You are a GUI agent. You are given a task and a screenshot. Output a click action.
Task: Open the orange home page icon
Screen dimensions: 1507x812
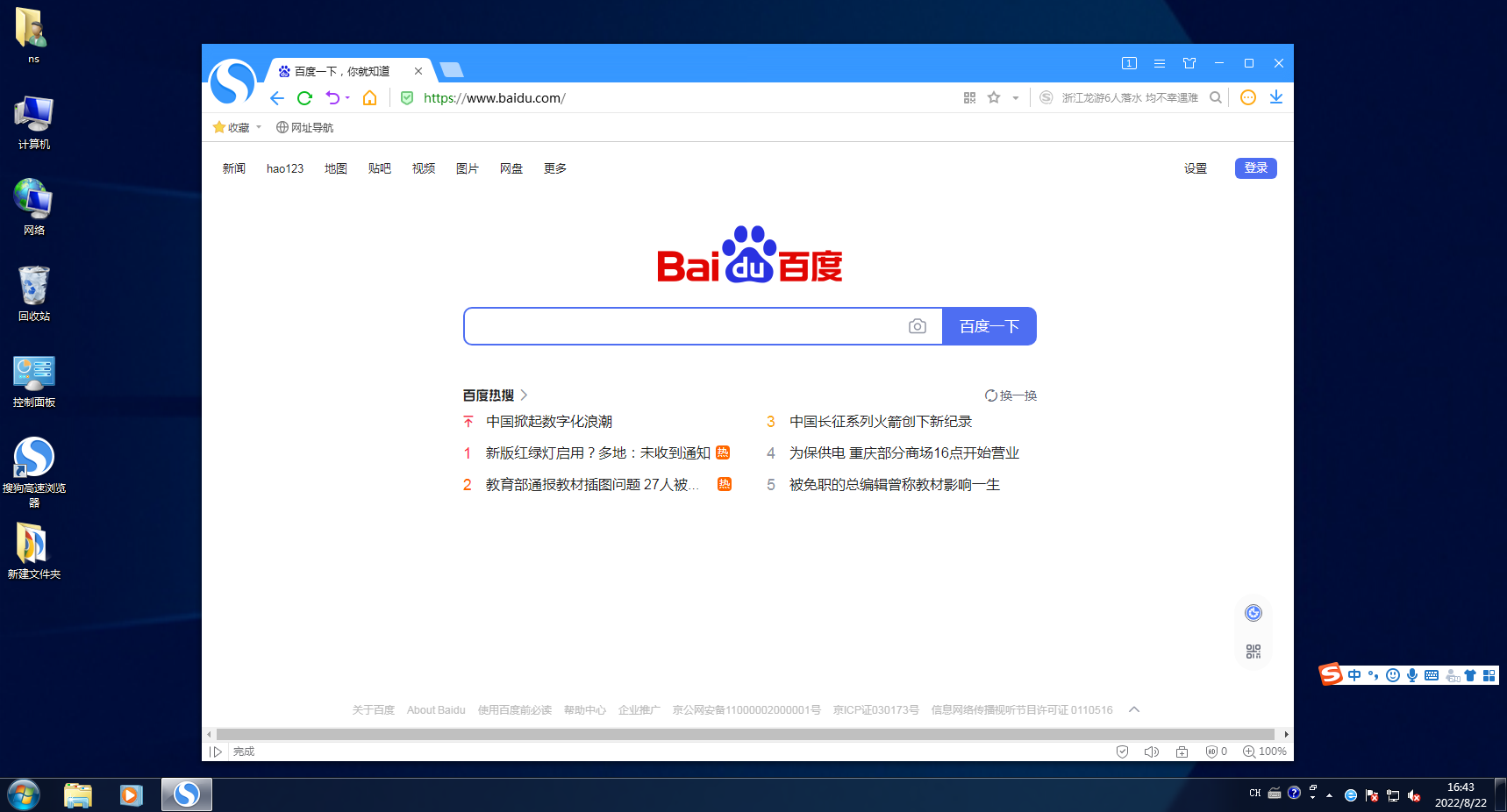point(370,98)
